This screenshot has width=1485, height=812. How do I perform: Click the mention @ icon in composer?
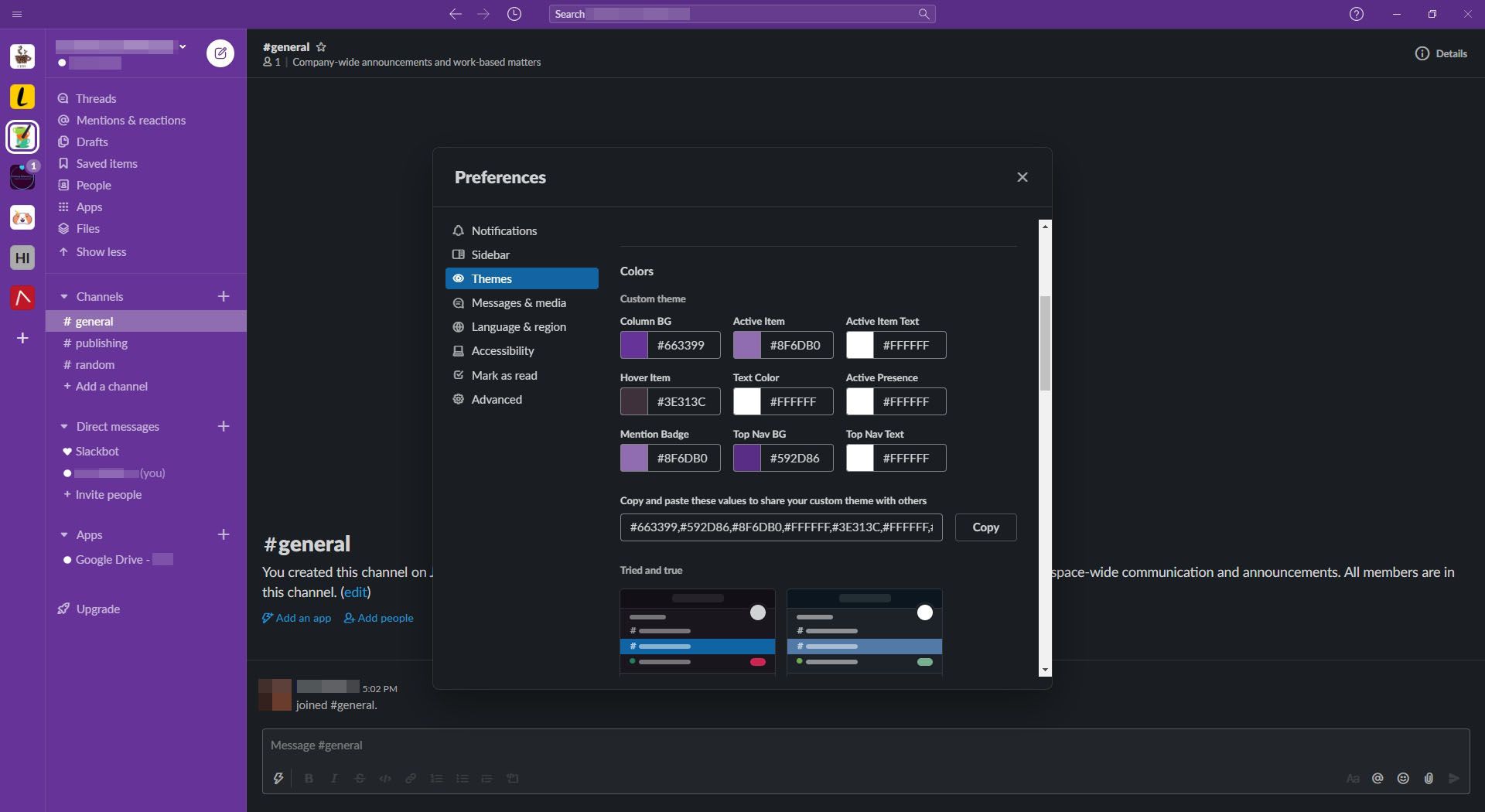click(x=1377, y=778)
